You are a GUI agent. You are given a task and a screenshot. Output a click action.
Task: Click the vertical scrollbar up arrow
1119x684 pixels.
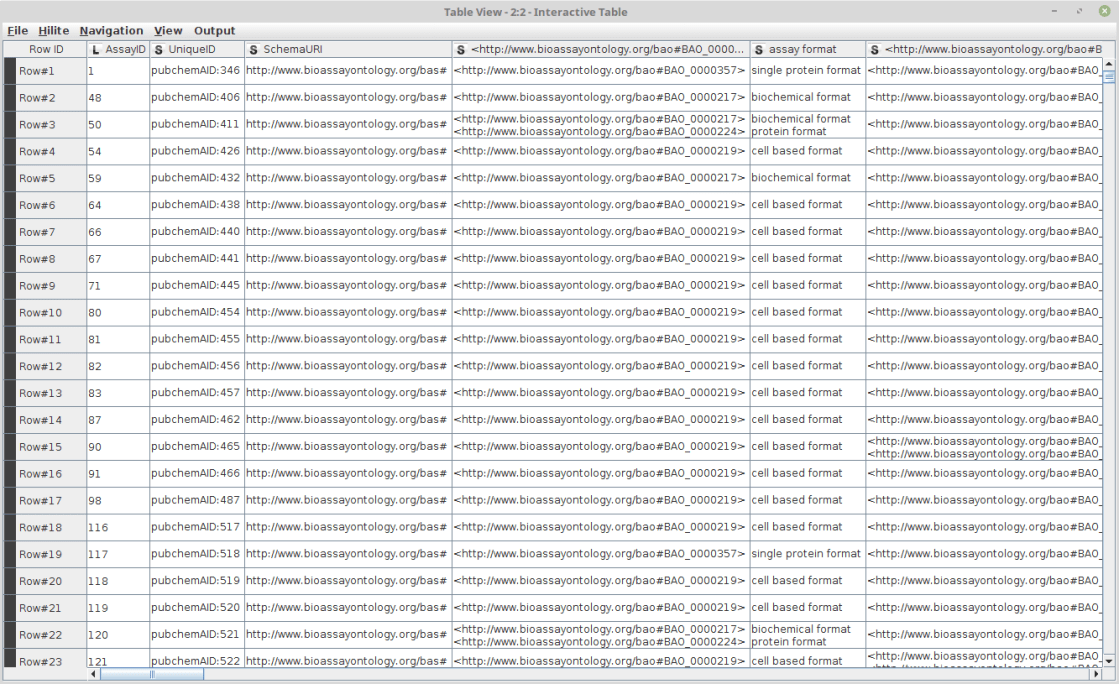tap(1107, 66)
